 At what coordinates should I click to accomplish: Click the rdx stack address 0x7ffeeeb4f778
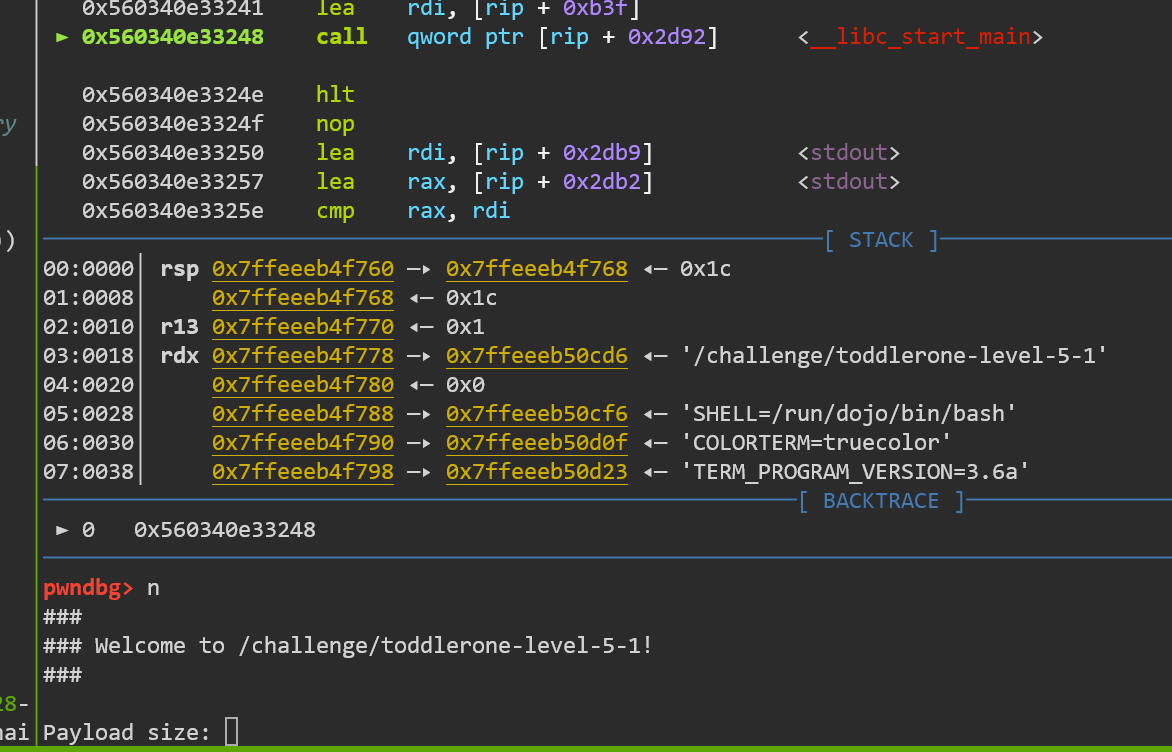click(x=303, y=356)
